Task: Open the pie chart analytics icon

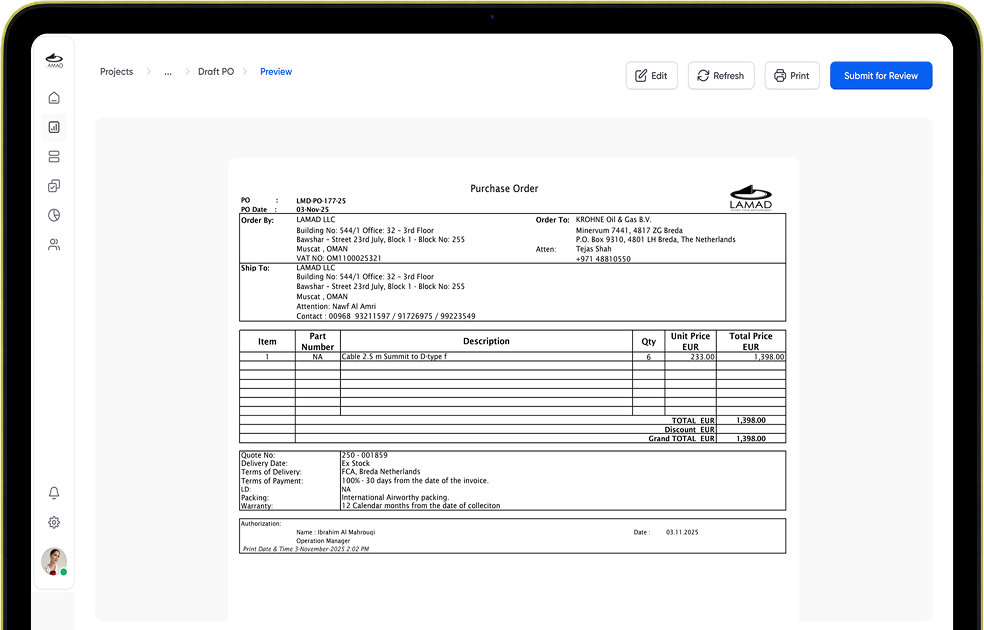Action: pyautogui.click(x=54, y=215)
